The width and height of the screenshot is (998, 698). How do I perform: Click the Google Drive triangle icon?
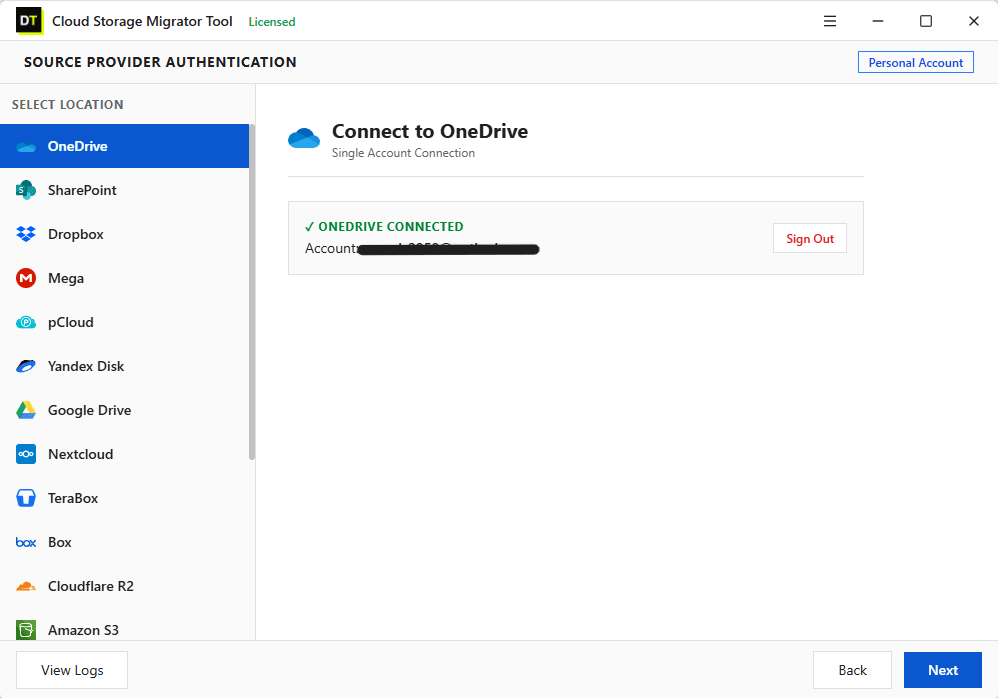[x=26, y=410]
